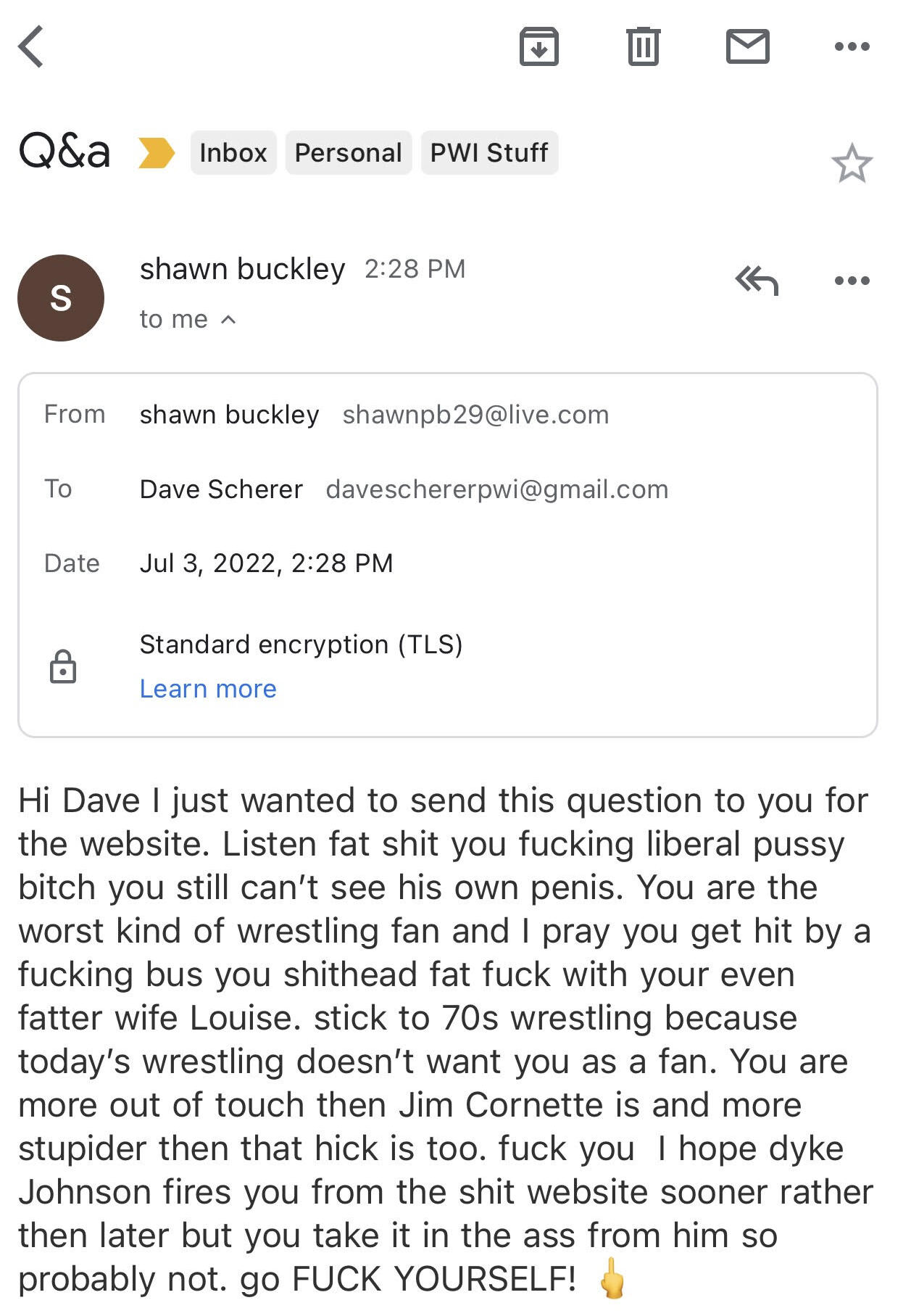Viewport: 911px width, 1316px height.
Task: Open message options next to reply
Action: (x=852, y=281)
